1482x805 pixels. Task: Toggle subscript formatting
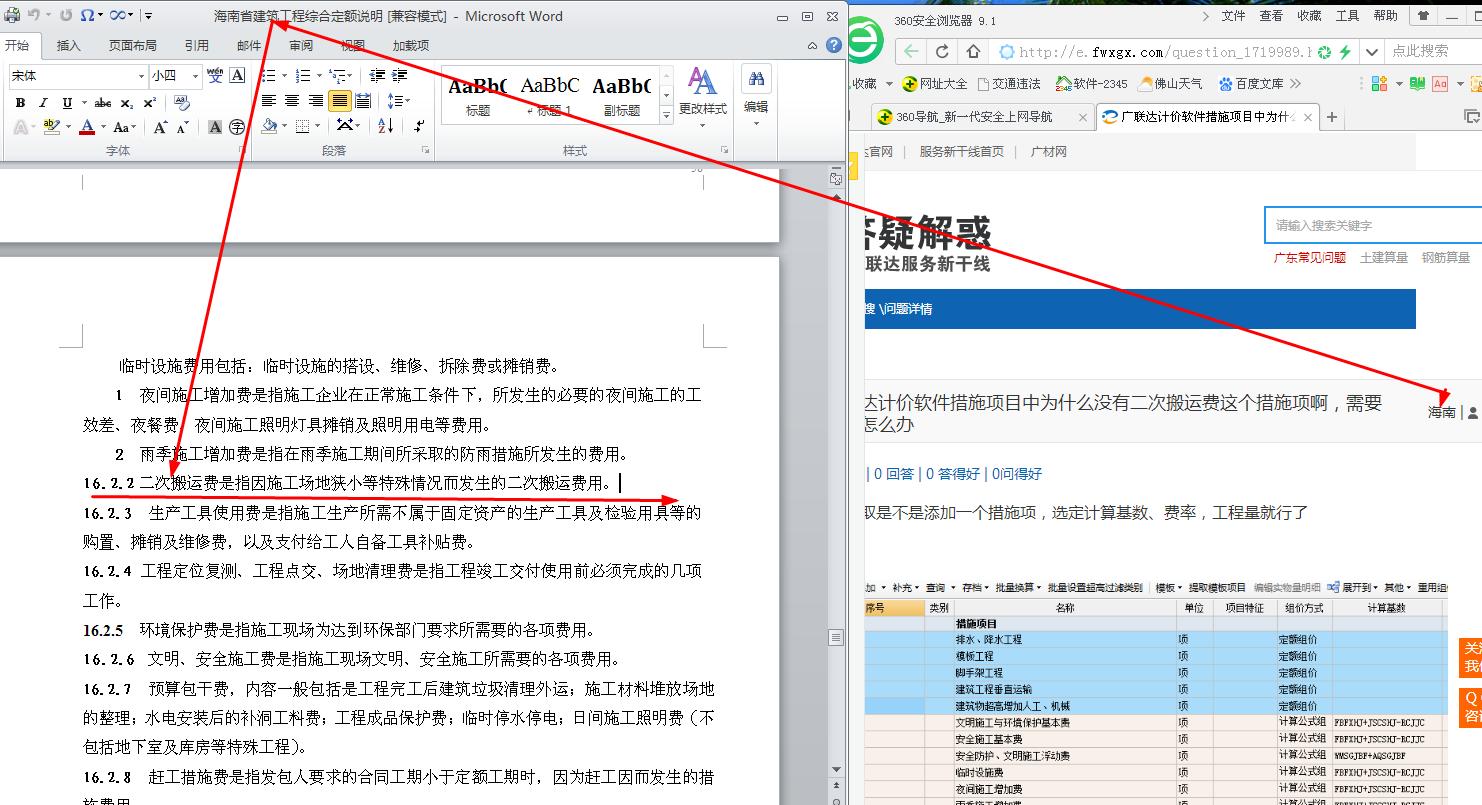point(127,103)
